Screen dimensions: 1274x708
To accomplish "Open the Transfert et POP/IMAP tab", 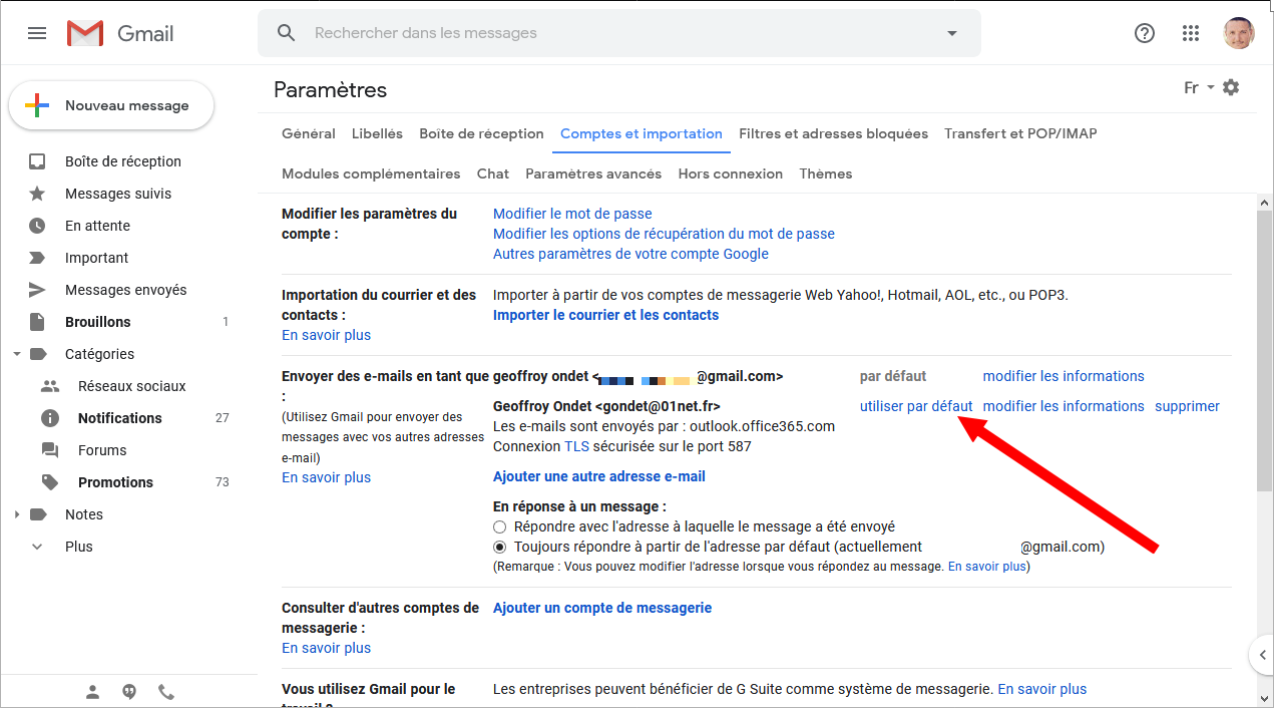I will point(1020,134).
